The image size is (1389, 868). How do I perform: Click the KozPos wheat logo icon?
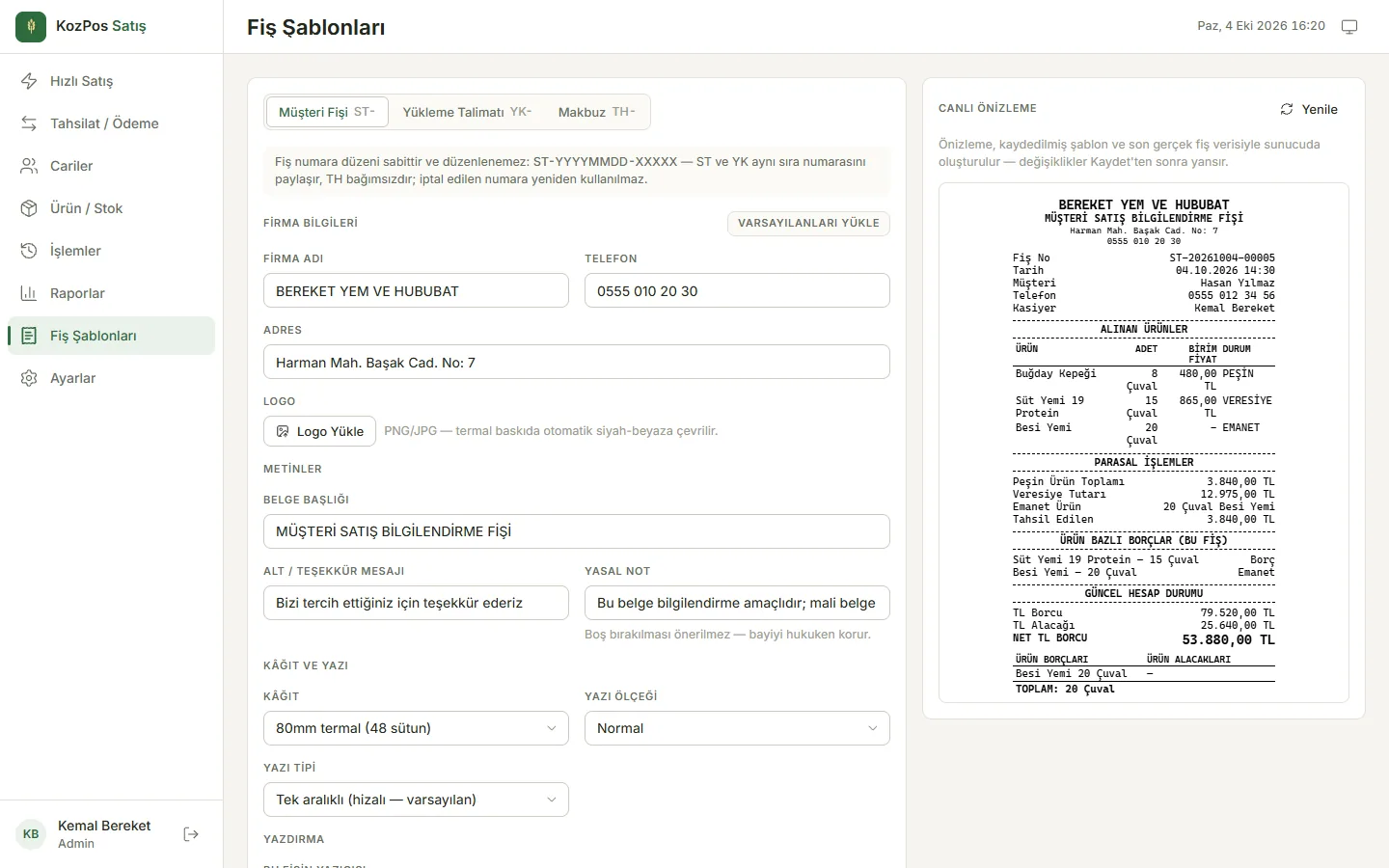31,27
